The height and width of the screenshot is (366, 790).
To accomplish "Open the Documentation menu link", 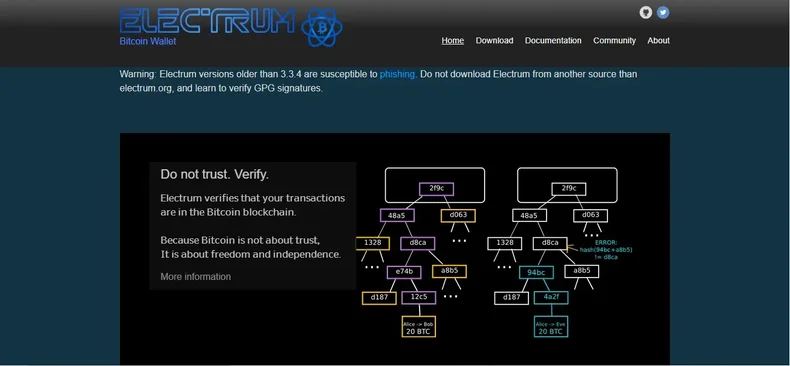I will point(553,41).
